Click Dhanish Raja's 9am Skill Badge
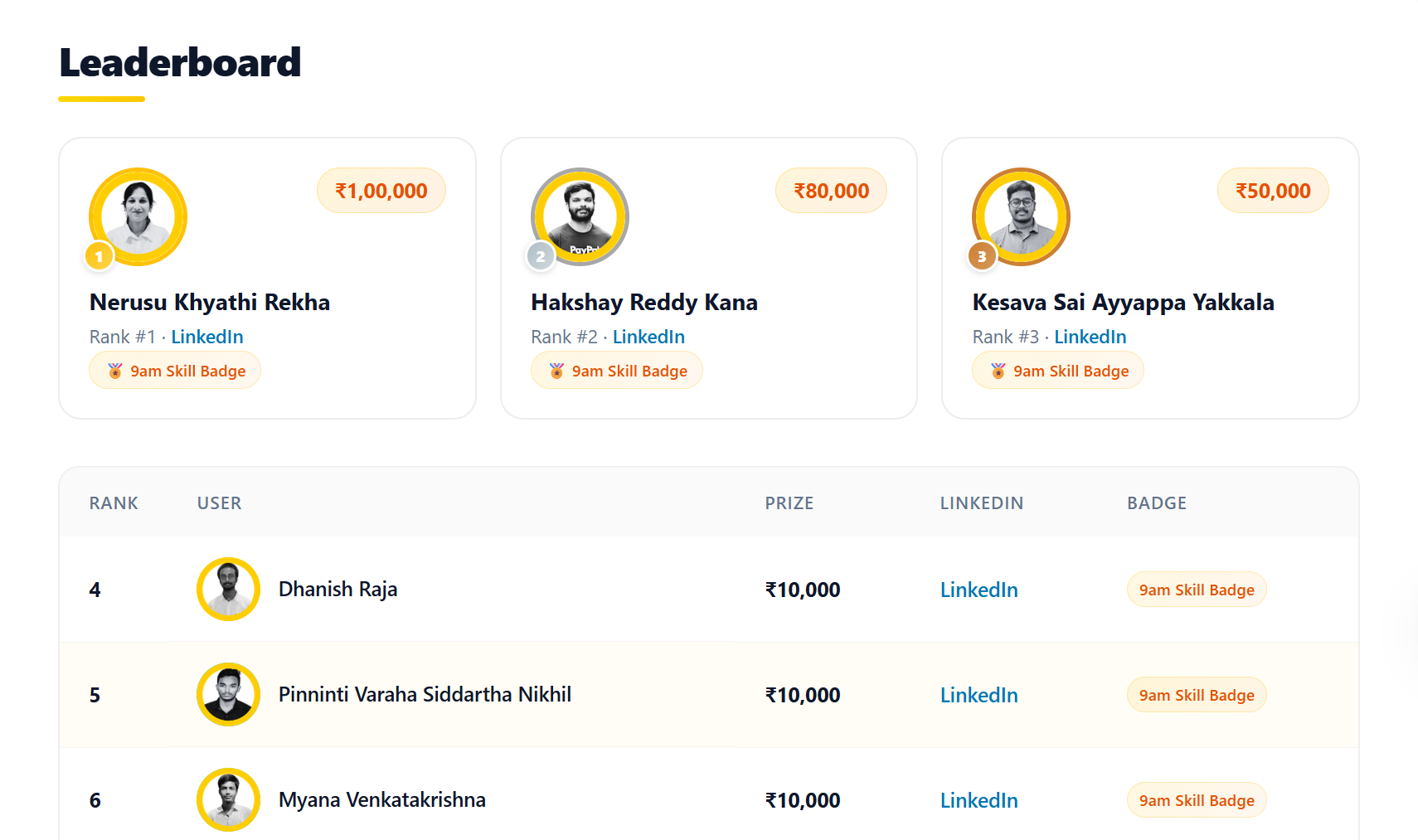Screen dimensions: 1418x840 pos(1197,590)
